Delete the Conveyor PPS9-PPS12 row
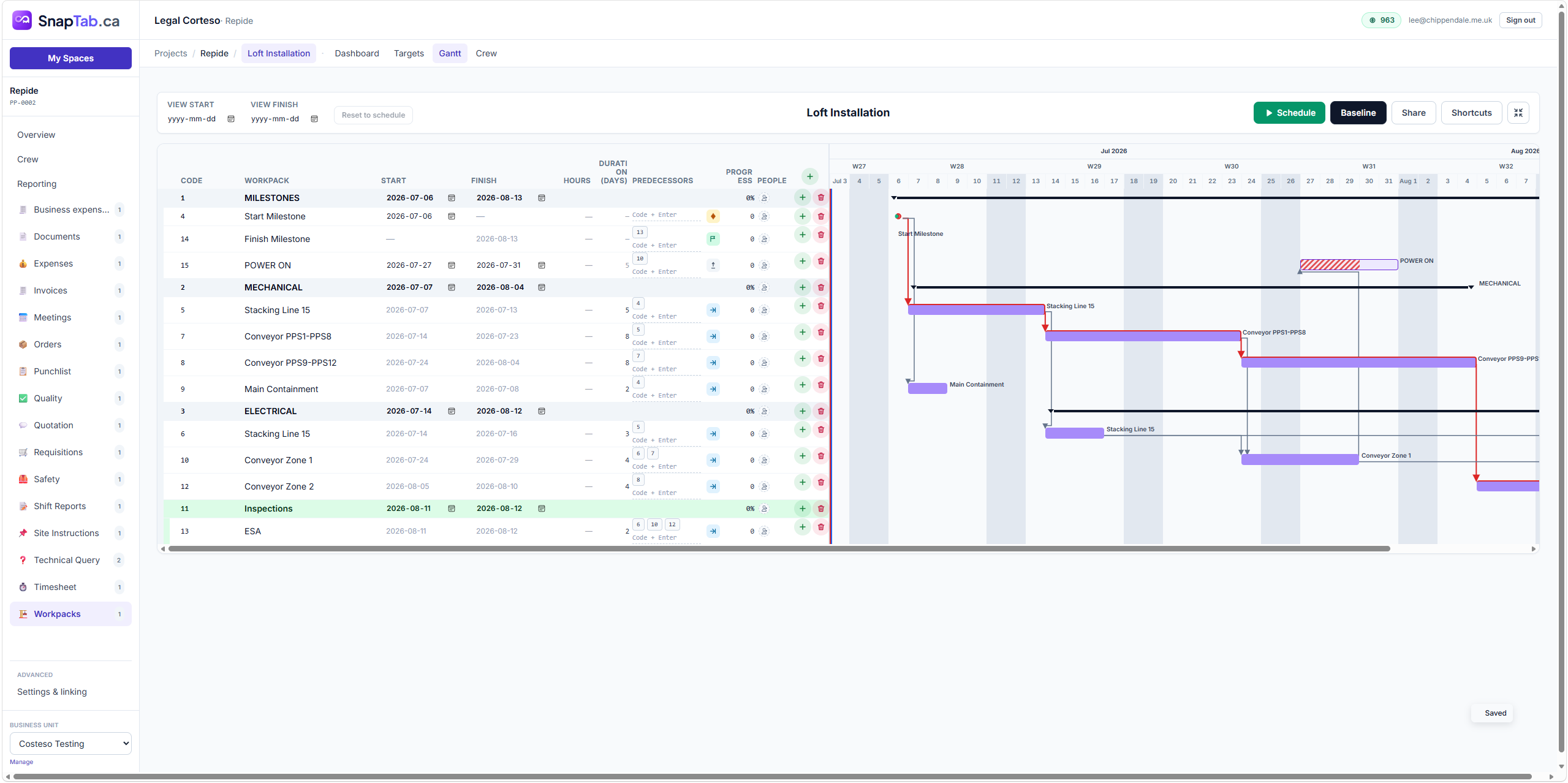The image size is (1568, 783). coord(820,358)
